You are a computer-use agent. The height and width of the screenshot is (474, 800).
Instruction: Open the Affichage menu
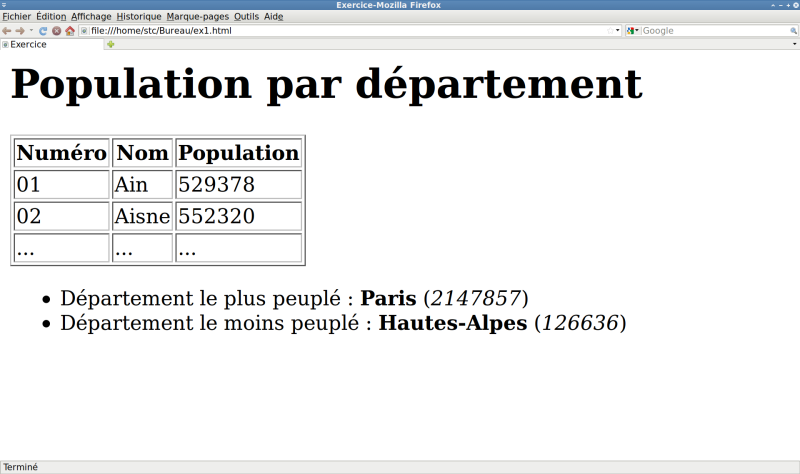click(x=91, y=16)
